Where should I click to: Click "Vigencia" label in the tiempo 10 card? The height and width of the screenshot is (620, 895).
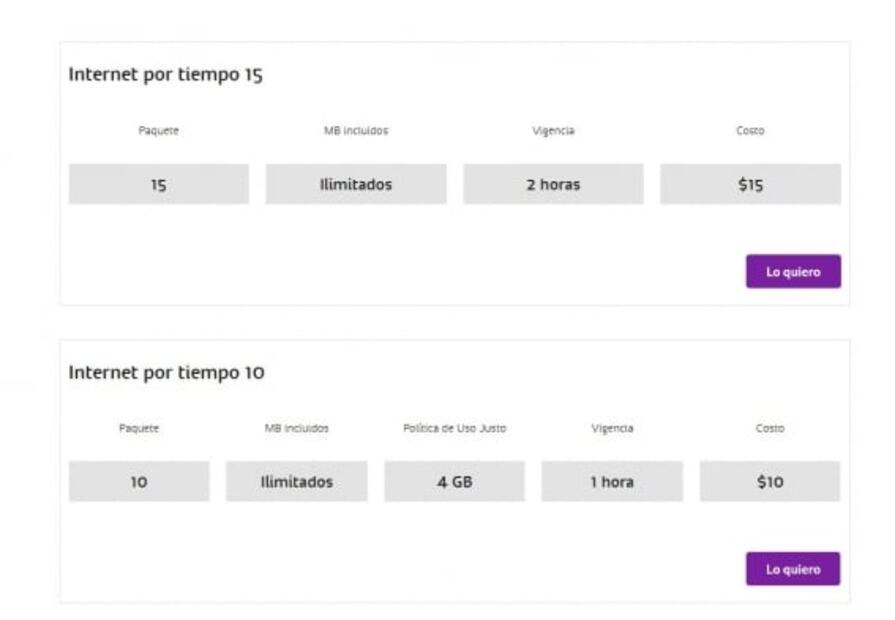click(612, 428)
